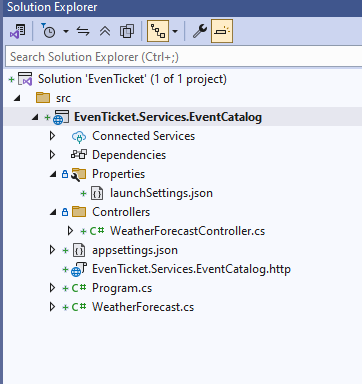Screen dimensions: 362x384
Task: Open the Pending Changes Filter clock icon
Action: click(49, 31)
